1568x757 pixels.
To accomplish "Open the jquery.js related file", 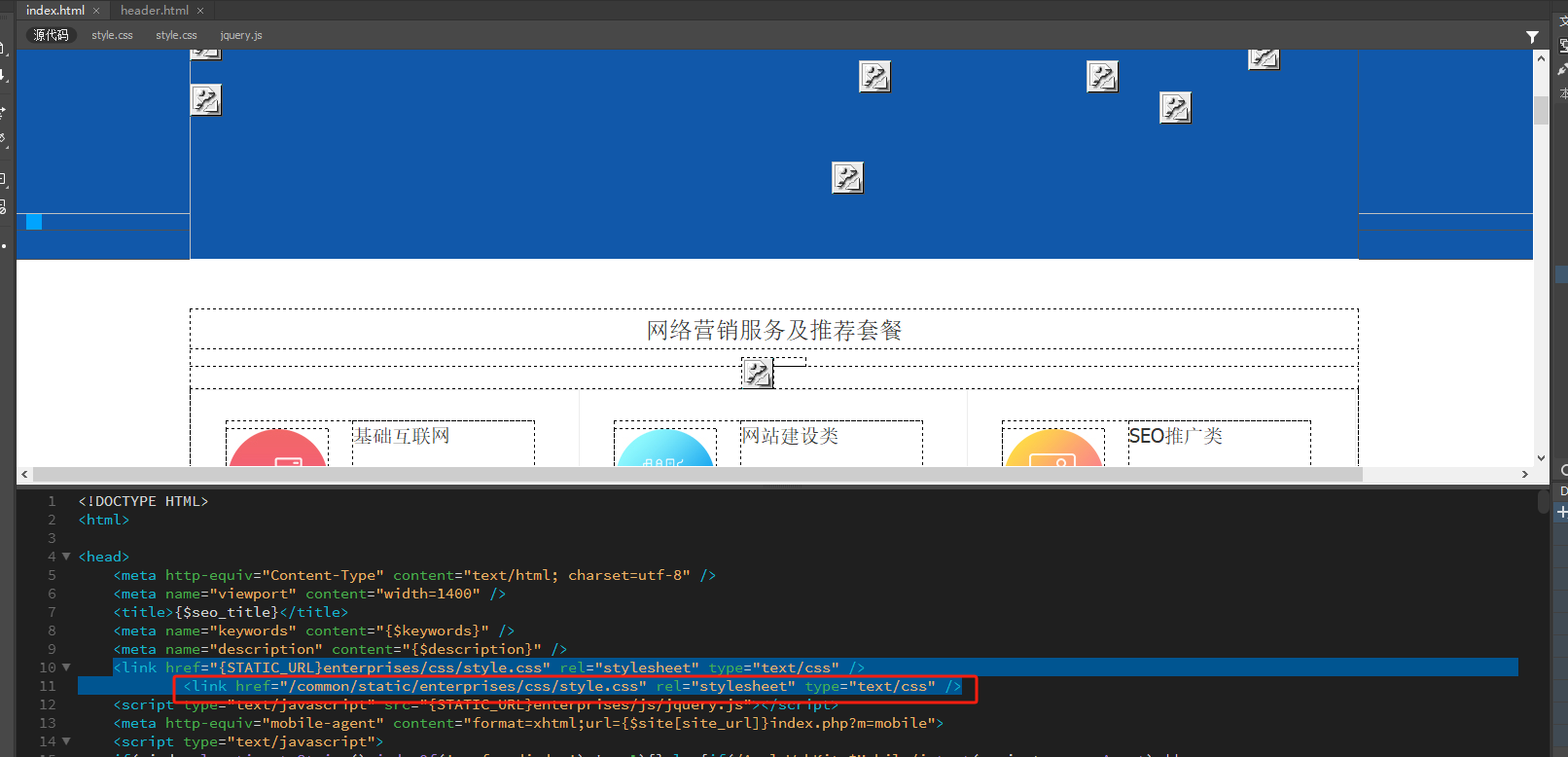I will tap(241, 35).
